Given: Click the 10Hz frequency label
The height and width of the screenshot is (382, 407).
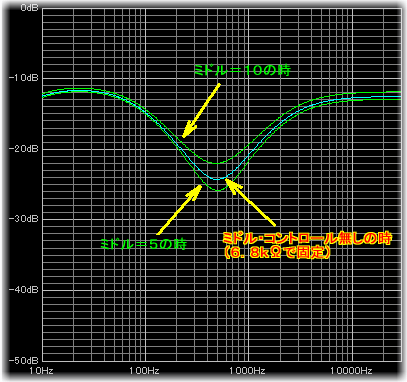Looking at the screenshot, I should tap(41, 371).
